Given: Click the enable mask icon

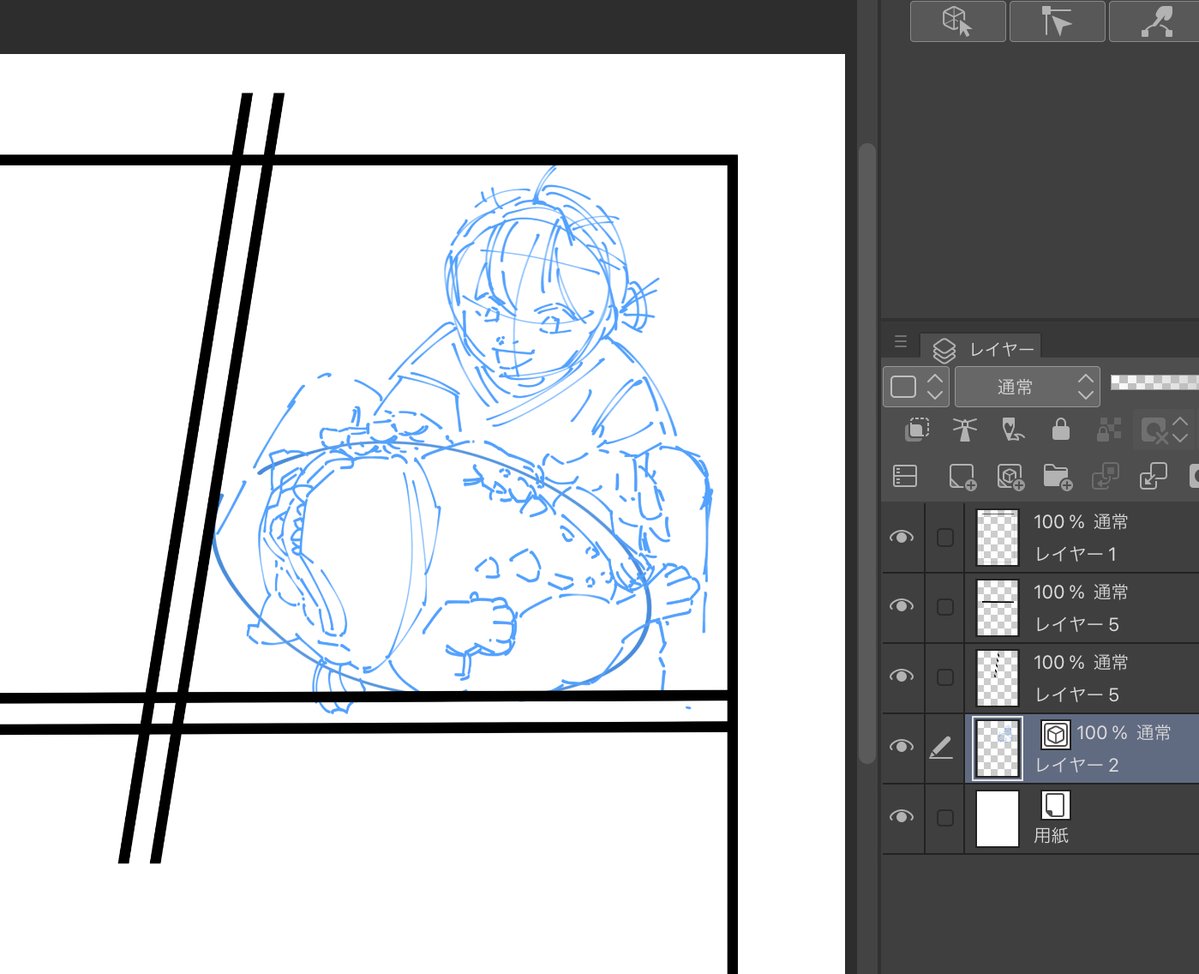Looking at the screenshot, I should click(1153, 430).
